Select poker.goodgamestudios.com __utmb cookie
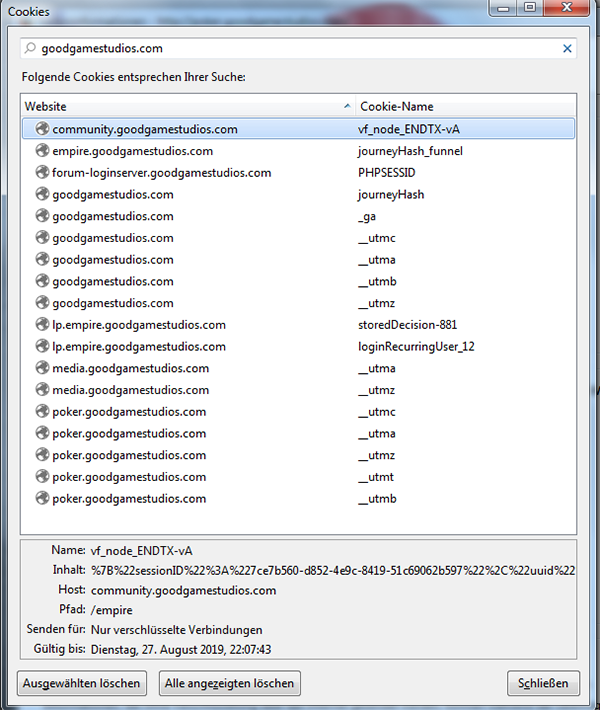The width and height of the screenshot is (600, 710). click(298, 499)
